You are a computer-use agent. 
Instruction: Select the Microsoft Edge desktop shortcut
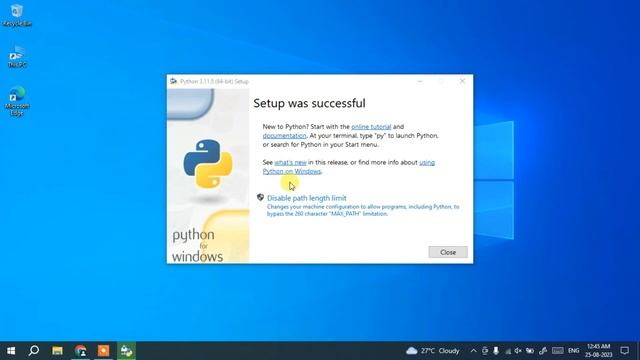[x=17, y=101]
